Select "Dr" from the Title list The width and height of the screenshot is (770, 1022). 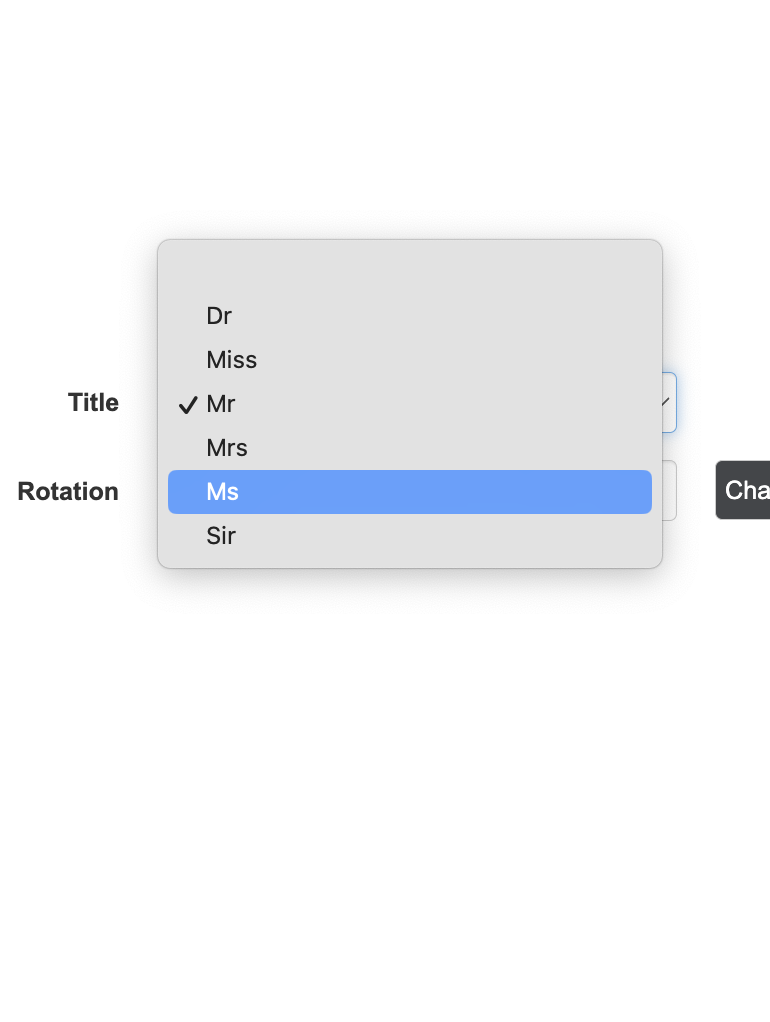pyautogui.click(x=219, y=316)
